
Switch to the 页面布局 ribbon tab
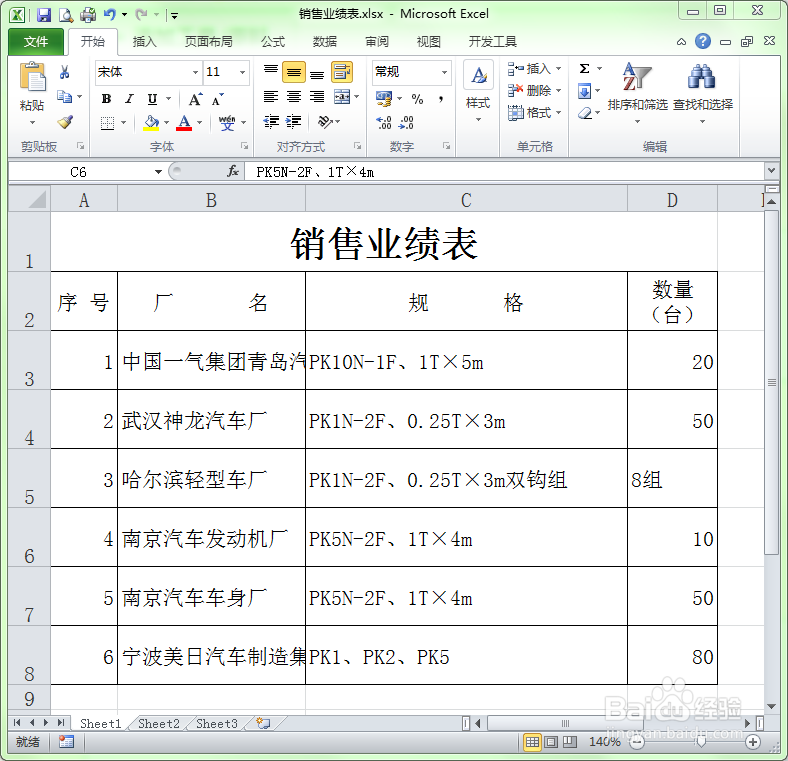[209, 42]
